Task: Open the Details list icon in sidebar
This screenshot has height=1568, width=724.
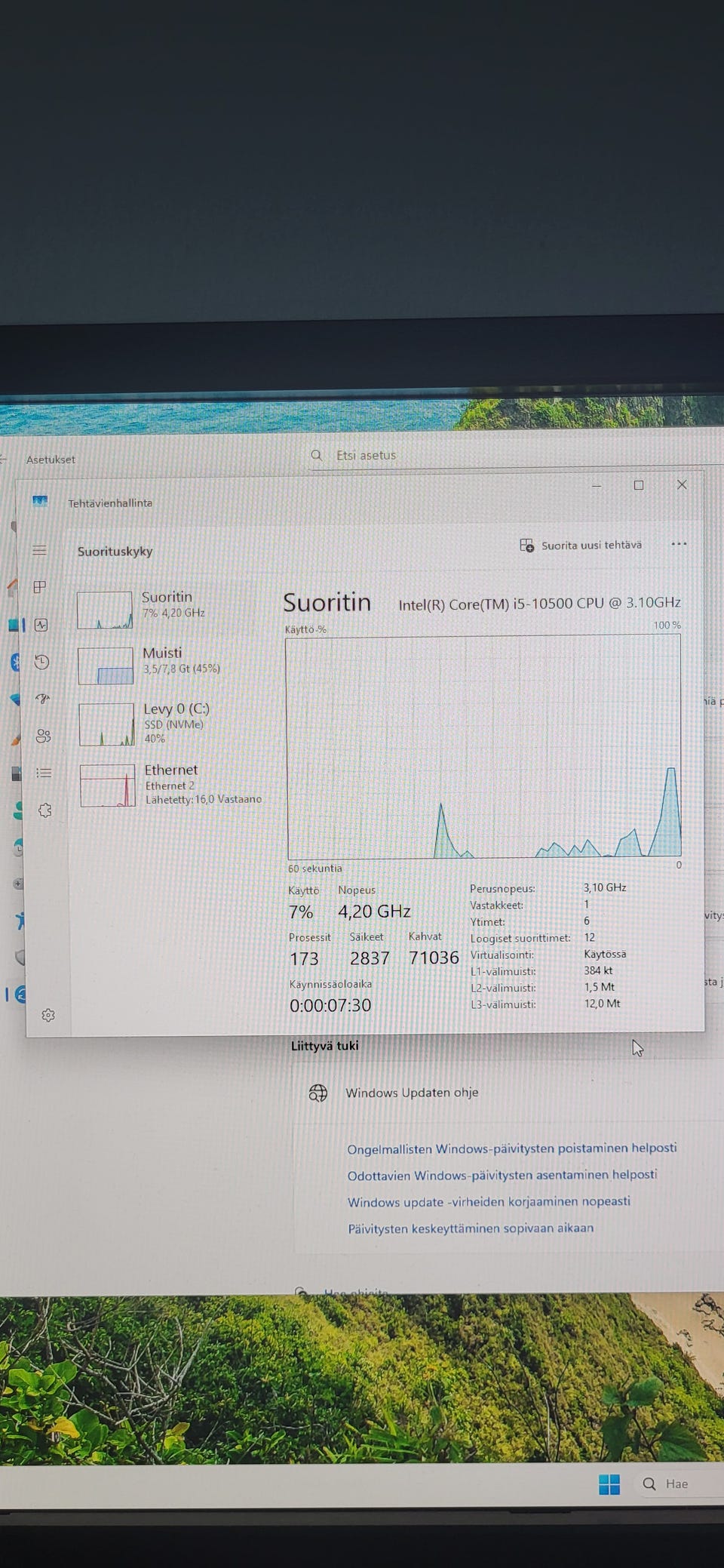Action: point(44,773)
